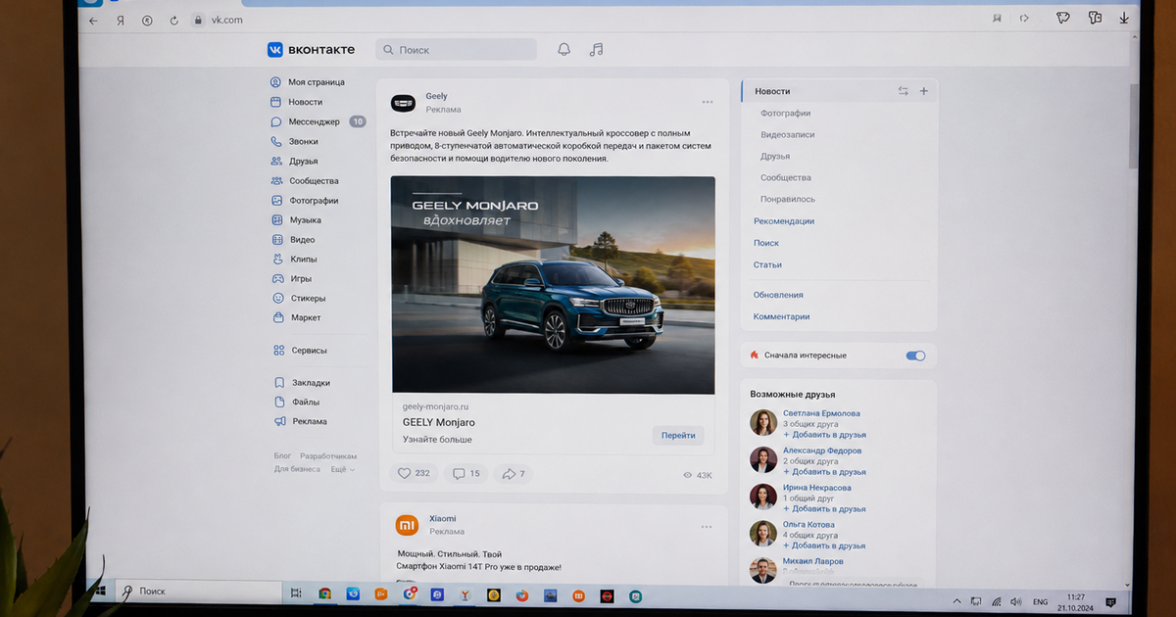
Task: Open the Сервисы grid icon
Action: (279, 350)
